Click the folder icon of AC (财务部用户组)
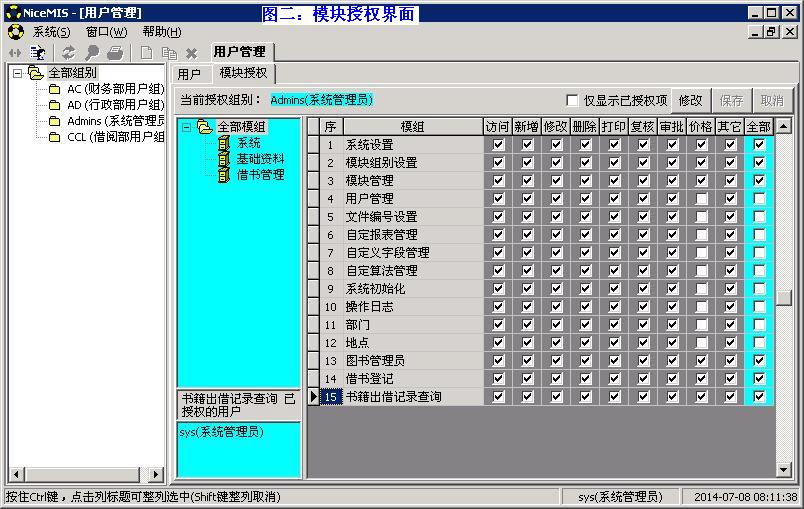Image resolution: width=804 pixels, height=509 pixels. point(54,90)
